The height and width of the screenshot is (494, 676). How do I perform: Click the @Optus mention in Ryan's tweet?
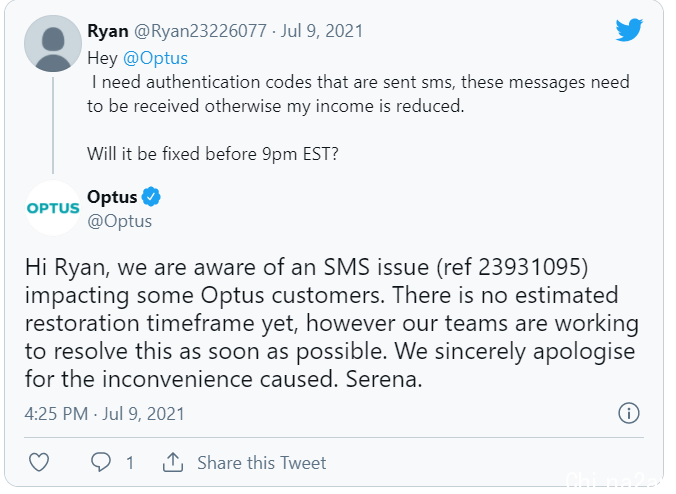pyautogui.click(x=155, y=58)
